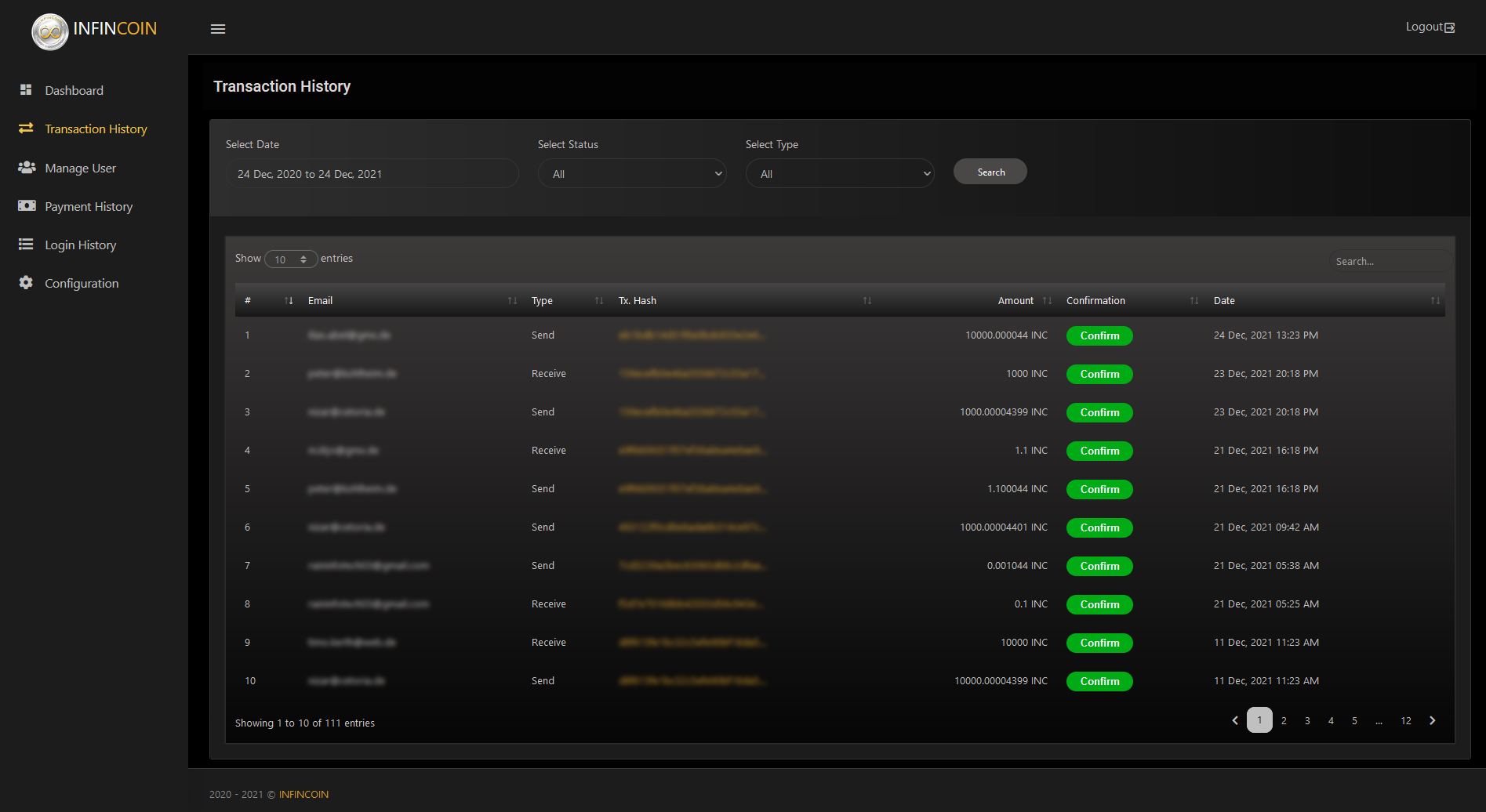Jump to page 12 of results
This screenshot has width=1486, height=812.
[1405, 720]
